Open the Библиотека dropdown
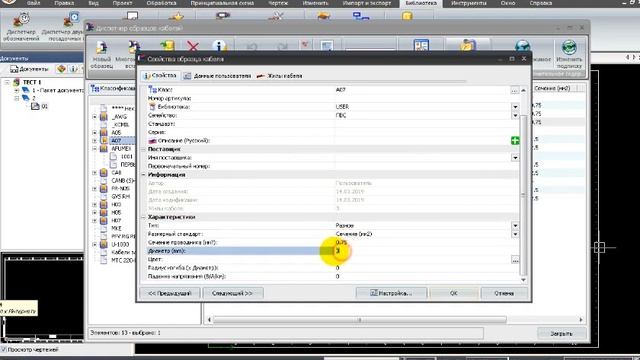 (515, 107)
